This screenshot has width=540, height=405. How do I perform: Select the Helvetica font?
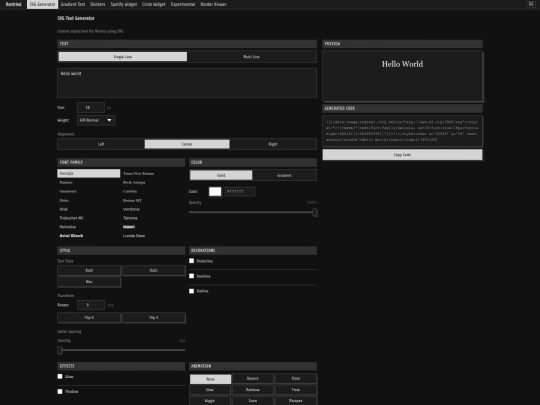pos(89,227)
